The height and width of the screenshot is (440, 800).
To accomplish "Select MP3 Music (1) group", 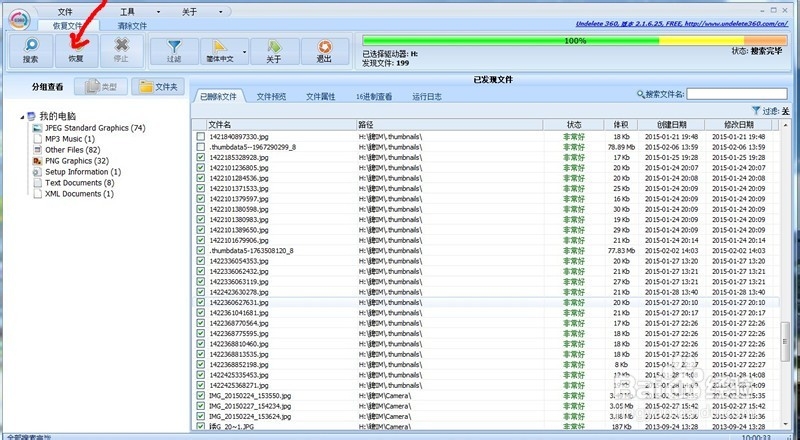I will point(70,139).
